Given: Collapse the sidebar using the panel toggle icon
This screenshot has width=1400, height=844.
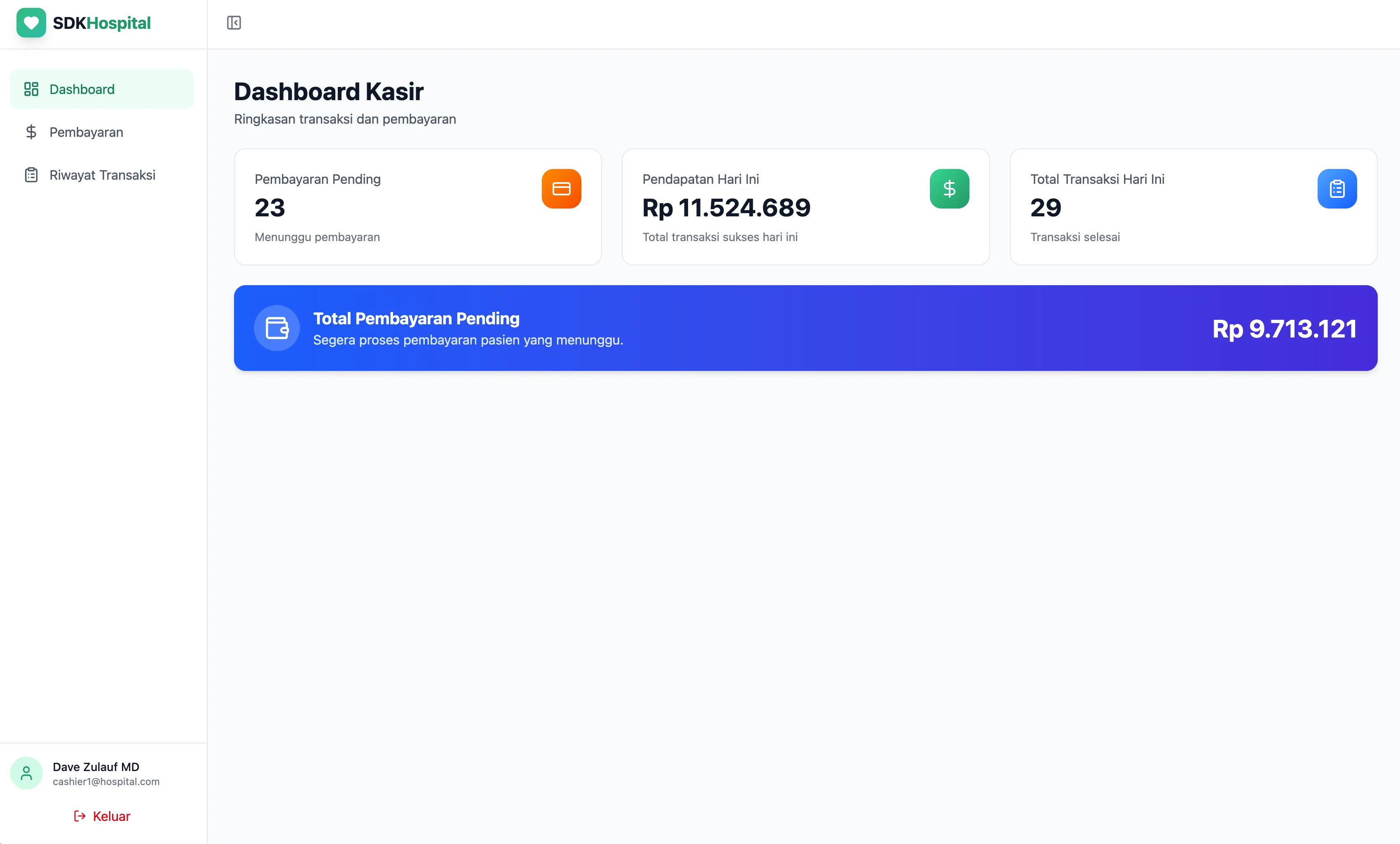Looking at the screenshot, I should coord(234,23).
